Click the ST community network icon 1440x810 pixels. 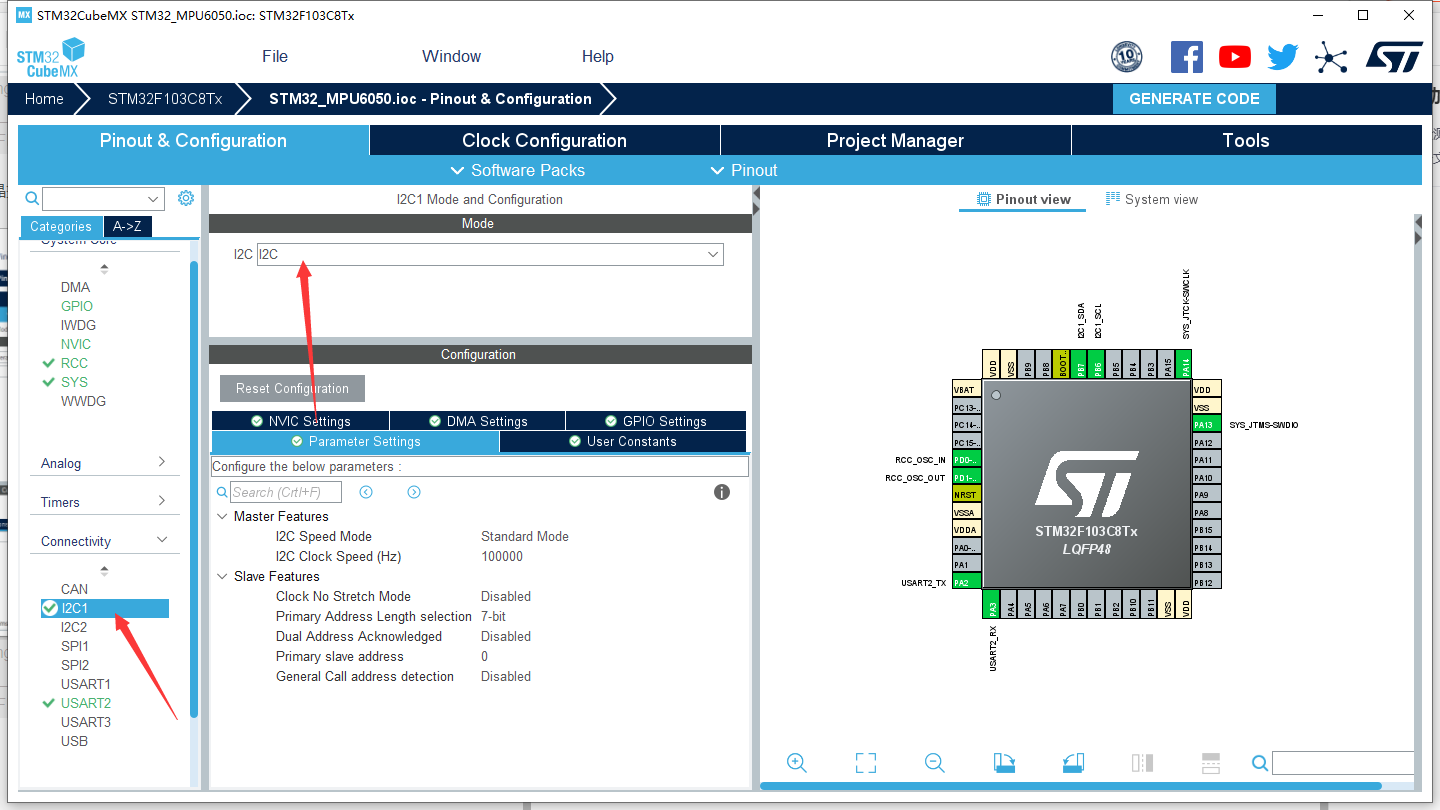(x=1331, y=57)
